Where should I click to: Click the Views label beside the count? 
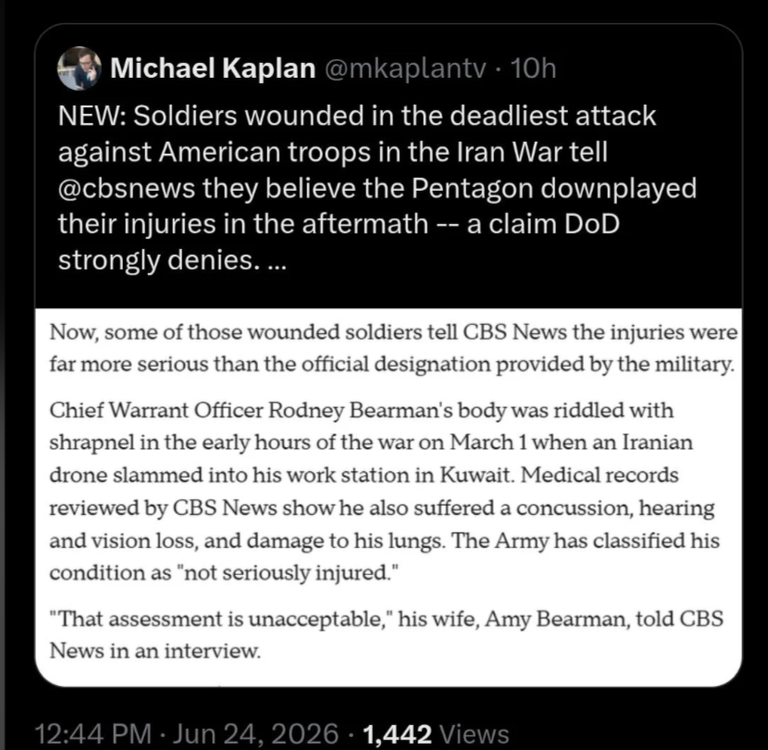pyautogui.click(x=475, y=734)
